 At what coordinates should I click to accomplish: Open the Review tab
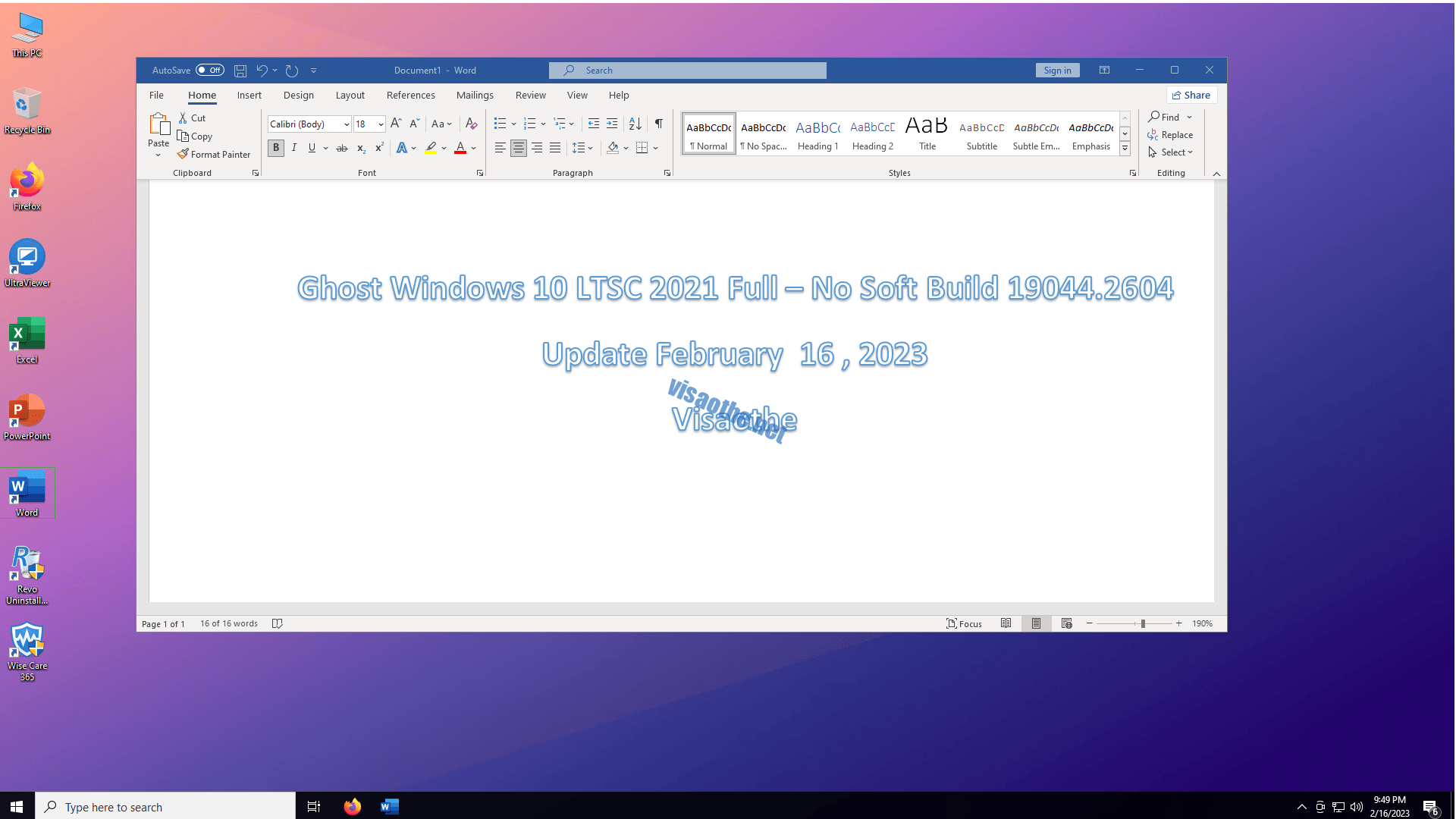tap(530, 95)
